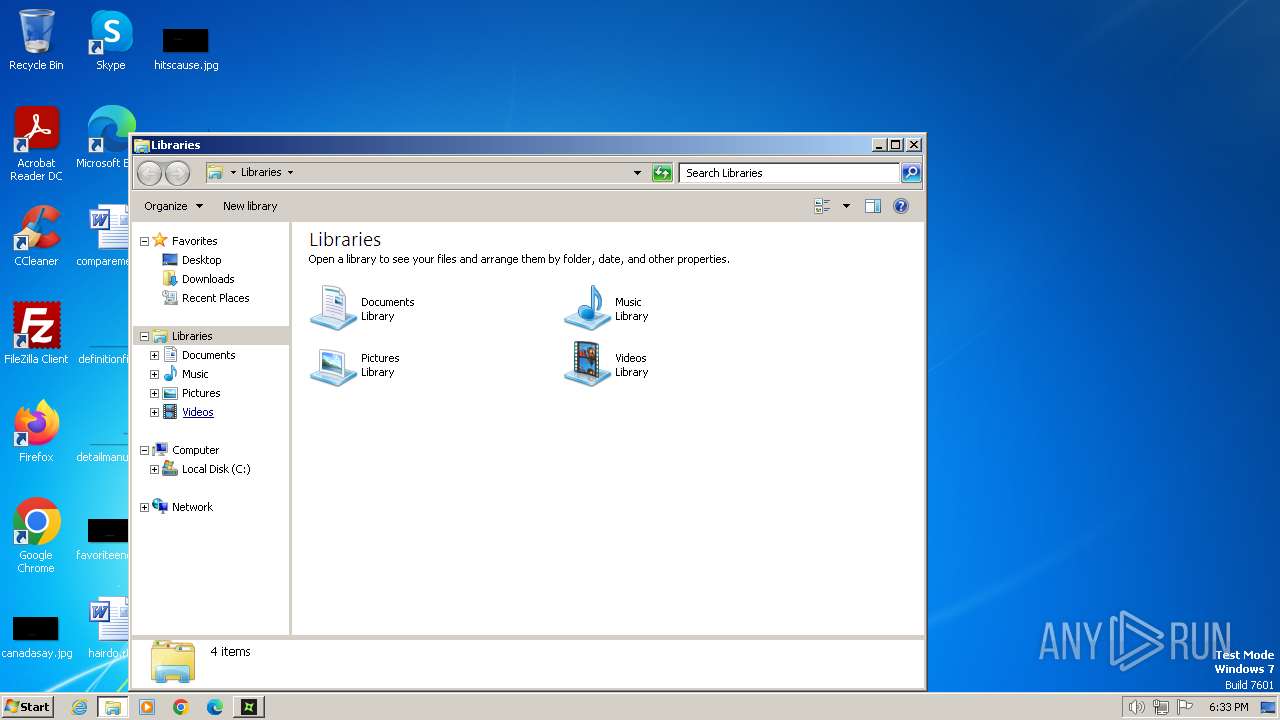
Task: Open the Pictures library icon in main pane
Action: point(333,365)
